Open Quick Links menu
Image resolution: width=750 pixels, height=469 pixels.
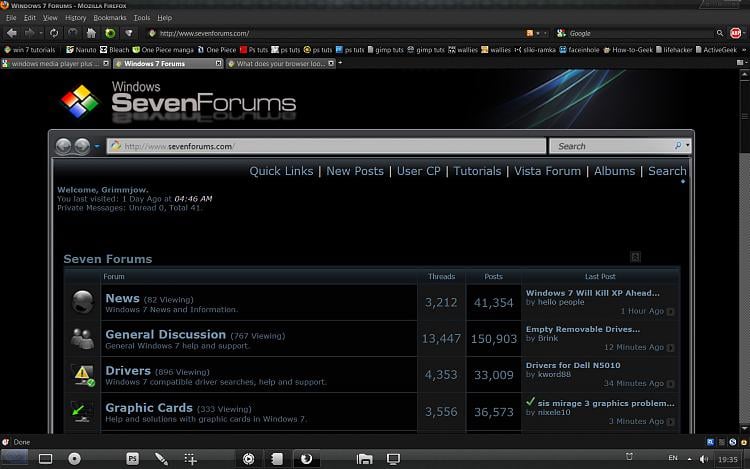(x=281, y=171)
